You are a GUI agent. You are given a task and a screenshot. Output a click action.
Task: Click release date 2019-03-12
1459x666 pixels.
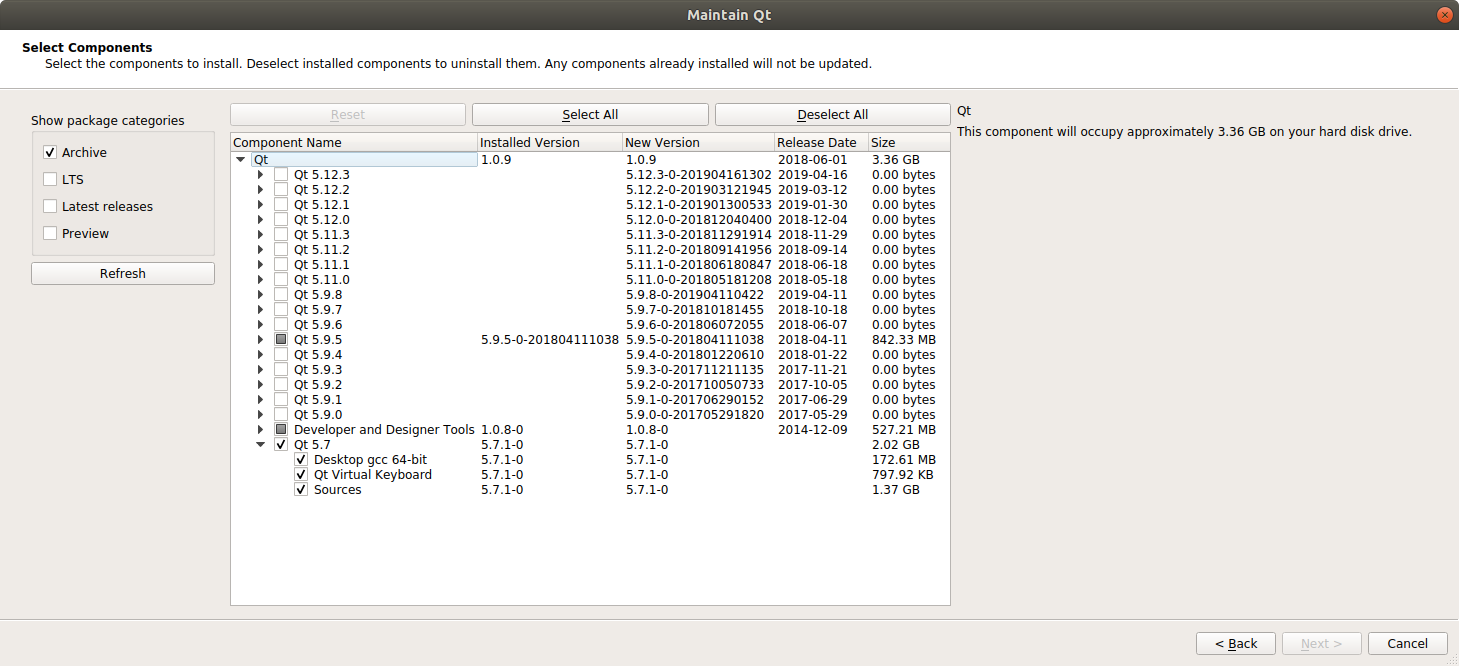pos(813,190)
